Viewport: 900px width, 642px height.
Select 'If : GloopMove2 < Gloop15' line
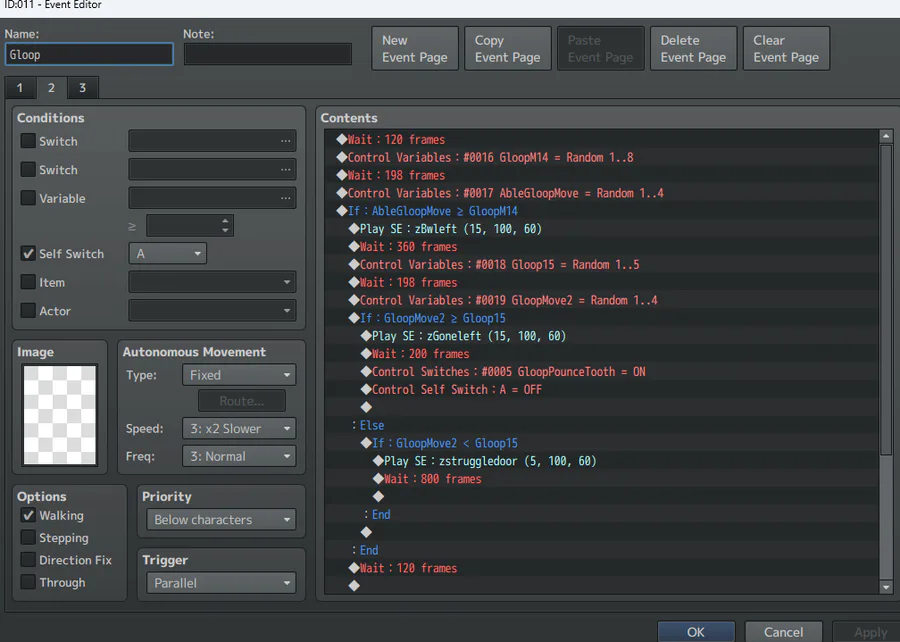601,443
